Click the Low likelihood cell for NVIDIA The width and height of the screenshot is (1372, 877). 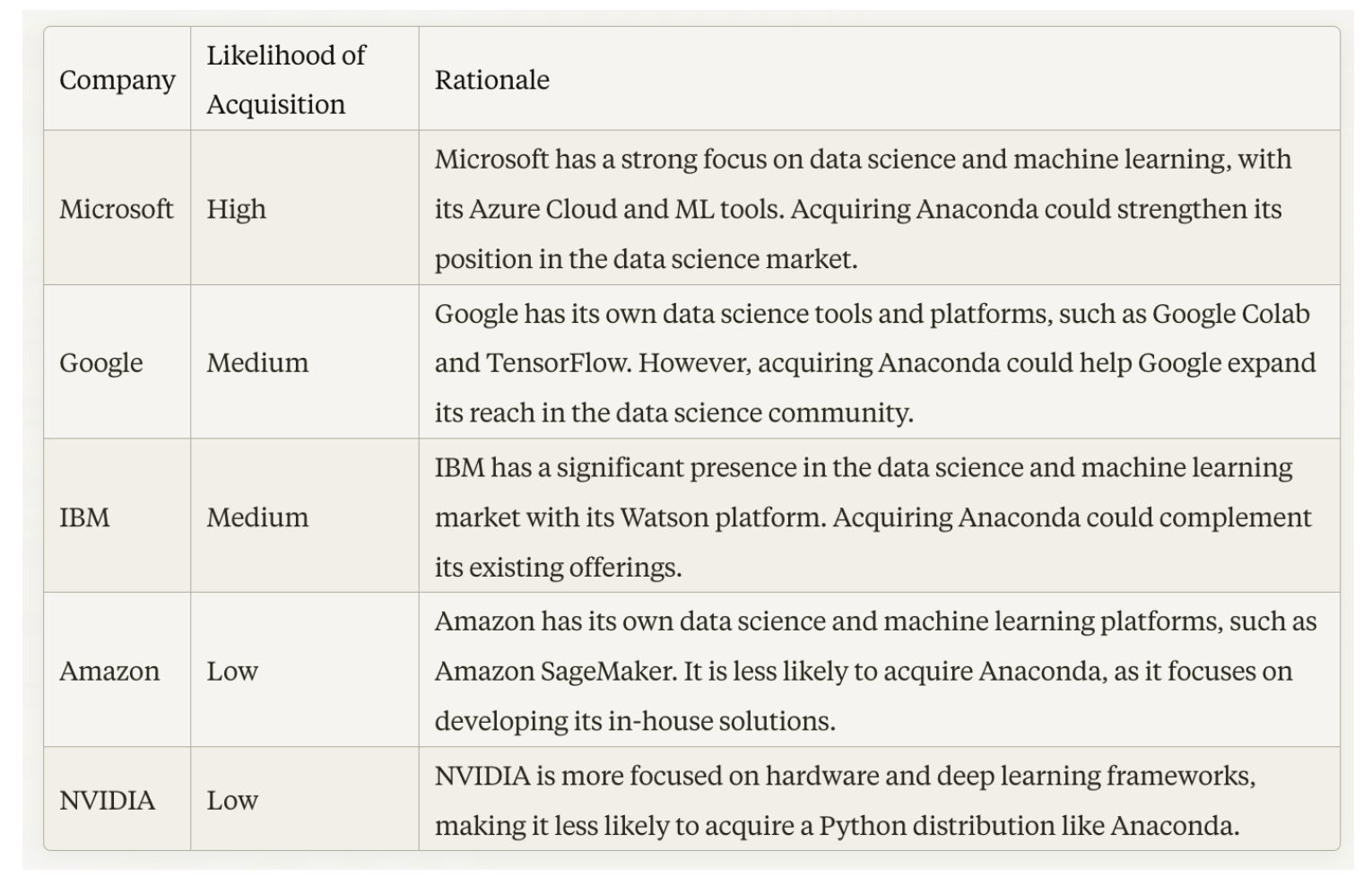click(305, 799)
